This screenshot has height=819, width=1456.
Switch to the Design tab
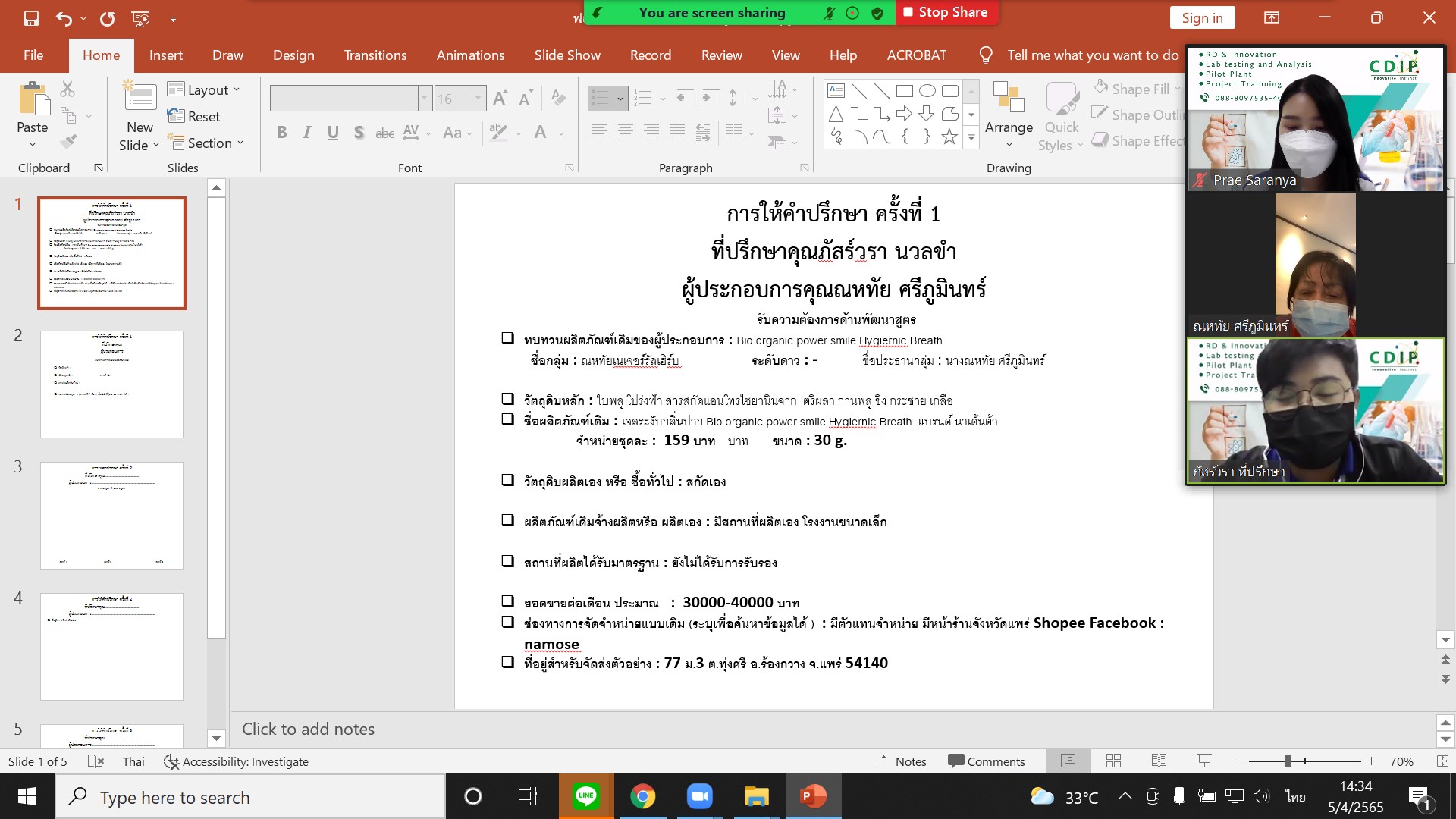coord(293,55)
